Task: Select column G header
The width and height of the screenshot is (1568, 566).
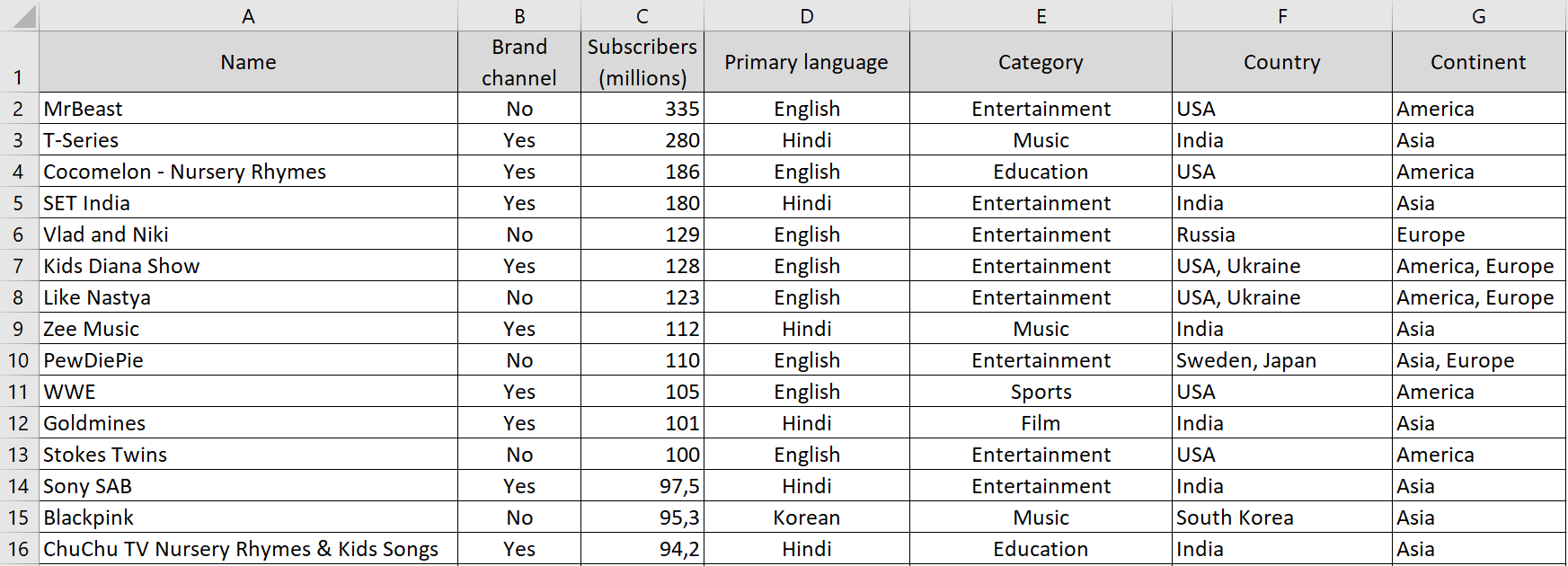Action: point(1478,16)
